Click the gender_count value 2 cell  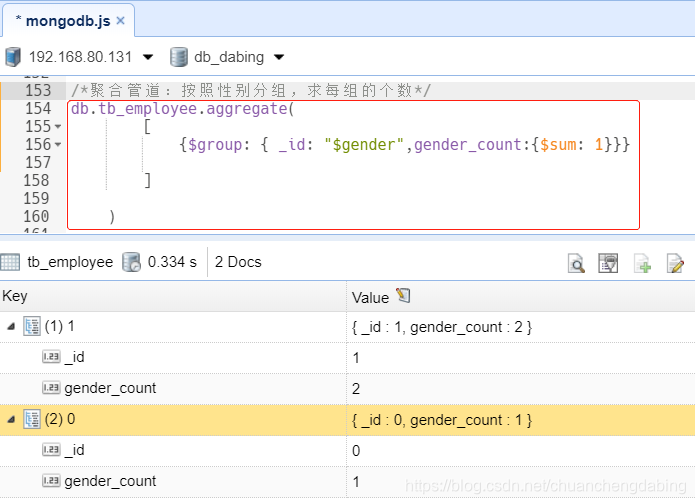pos(521,389)
